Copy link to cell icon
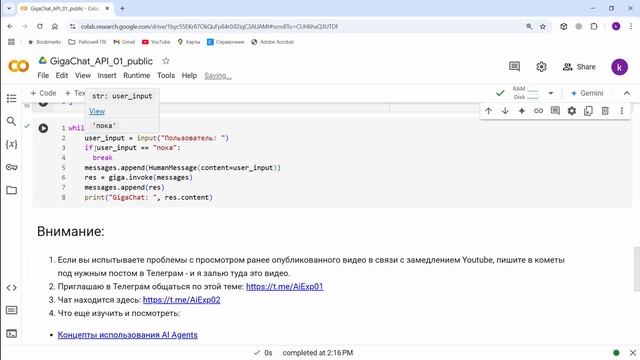This screenshot has height=360, width=640. point(538,111)
